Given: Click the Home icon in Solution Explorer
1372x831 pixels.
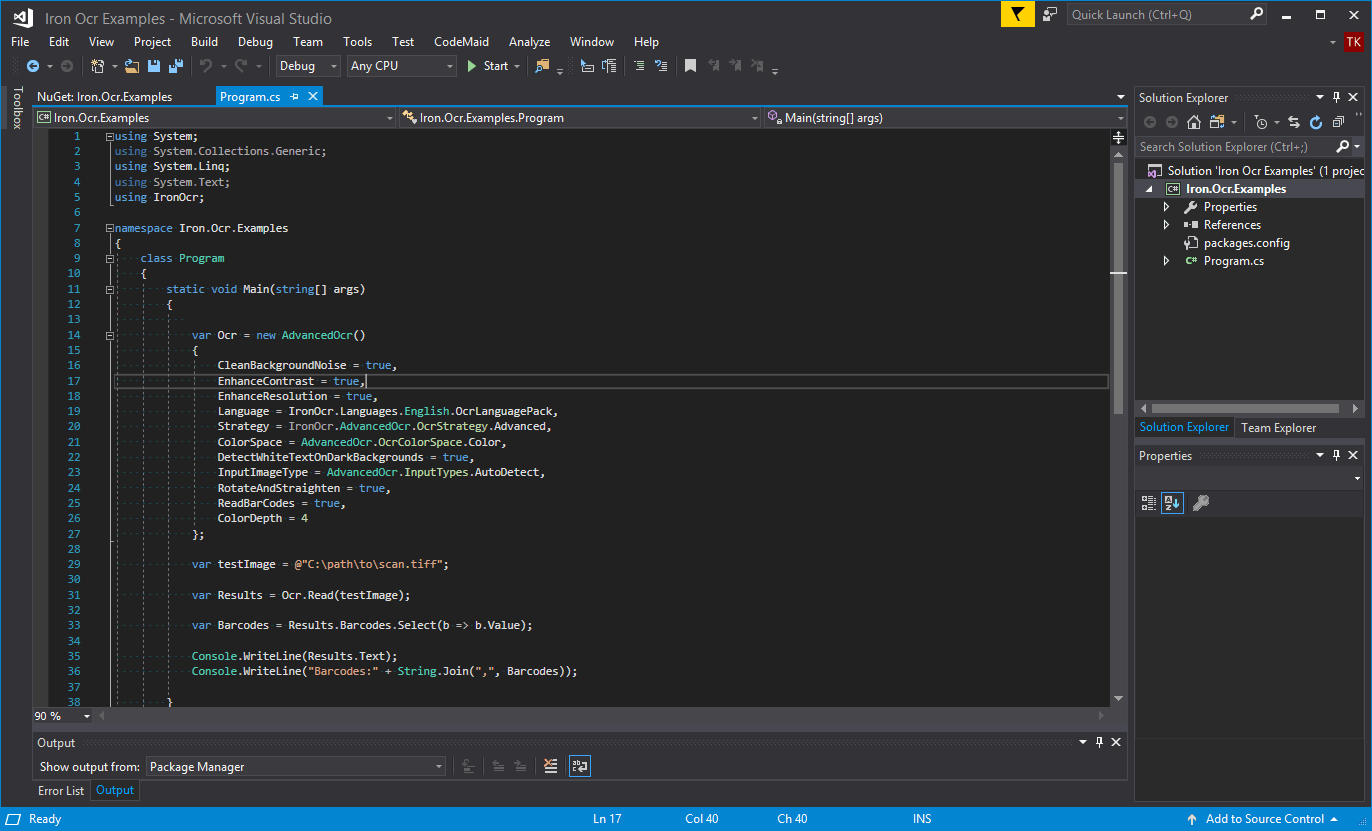Looking at the screenshot, I should click(1194, 122).
